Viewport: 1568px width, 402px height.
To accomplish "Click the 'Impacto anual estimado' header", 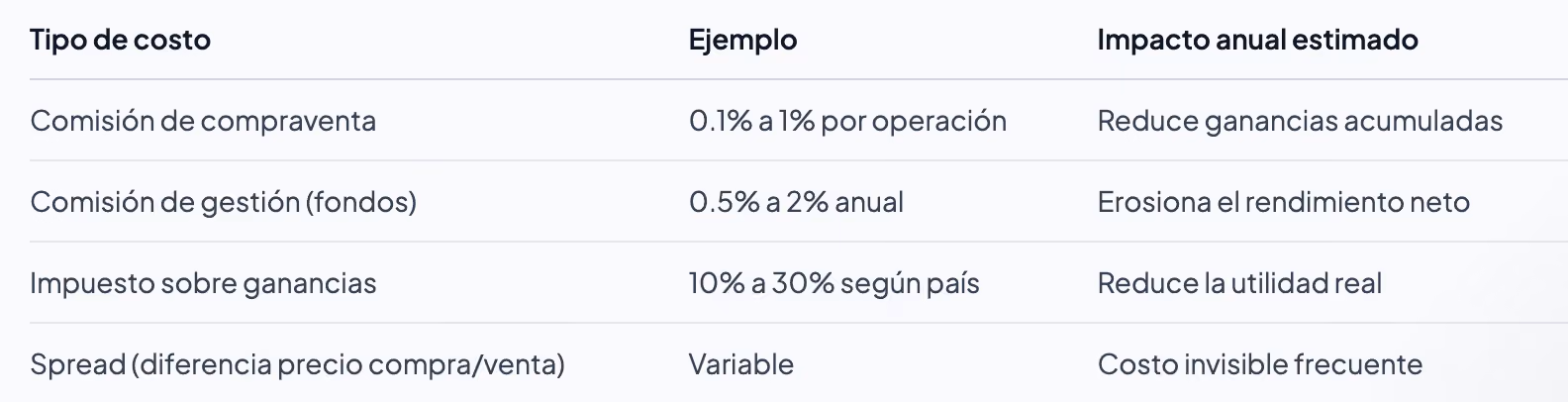I will 1257,41.
